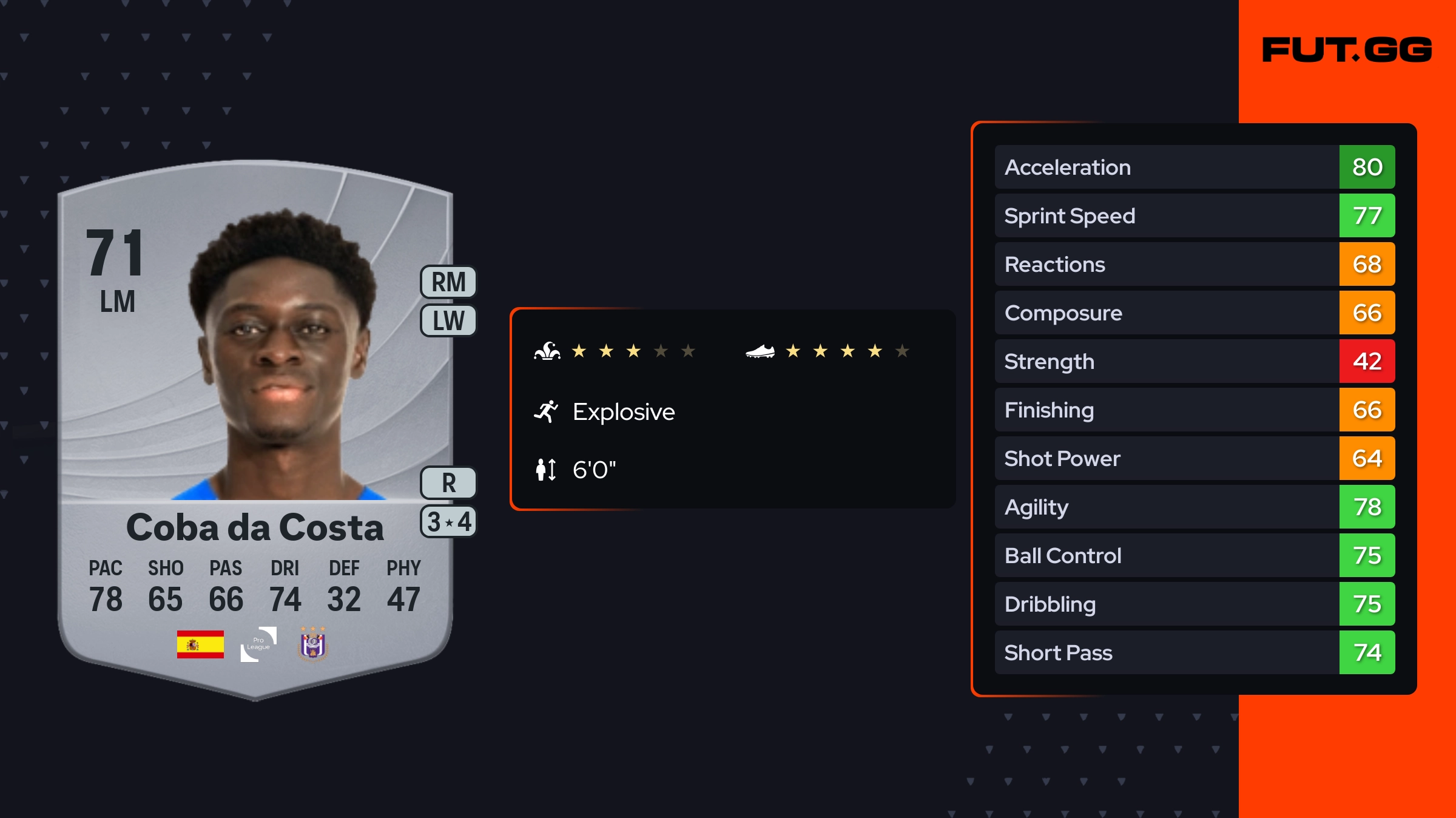Image resolution: width=1456 pixels, height=818 pixels.
Task: Click the player height icon
Action: coord(546,469)
